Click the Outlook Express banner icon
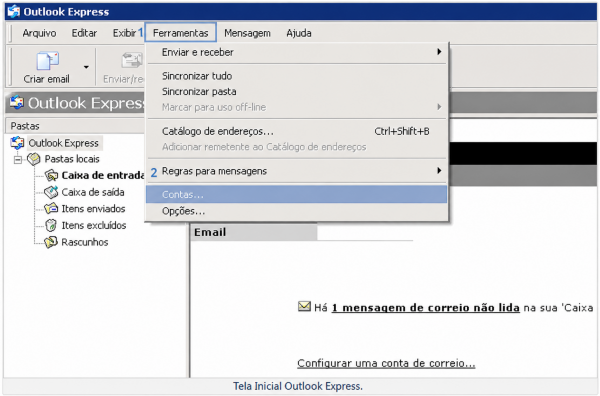 click(x=16, y=103)
